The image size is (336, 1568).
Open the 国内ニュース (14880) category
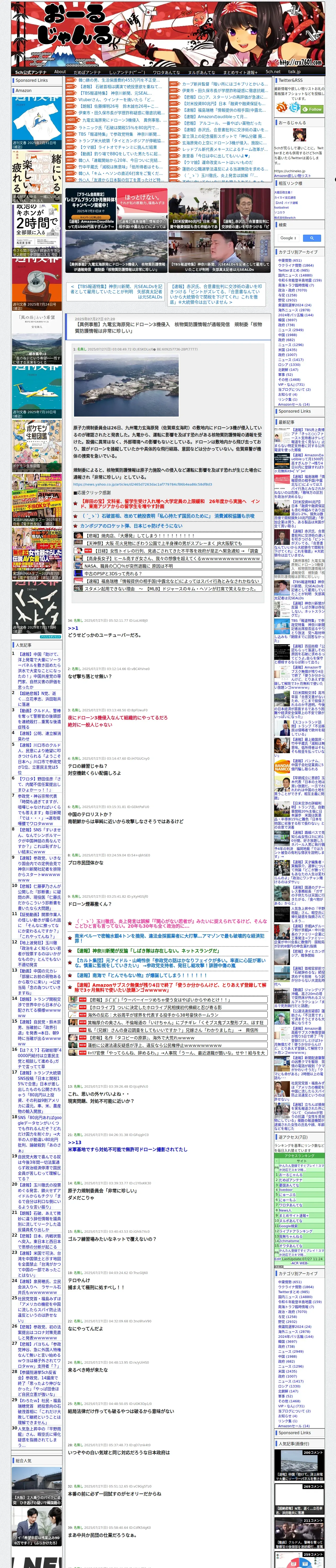click(295, 275)
